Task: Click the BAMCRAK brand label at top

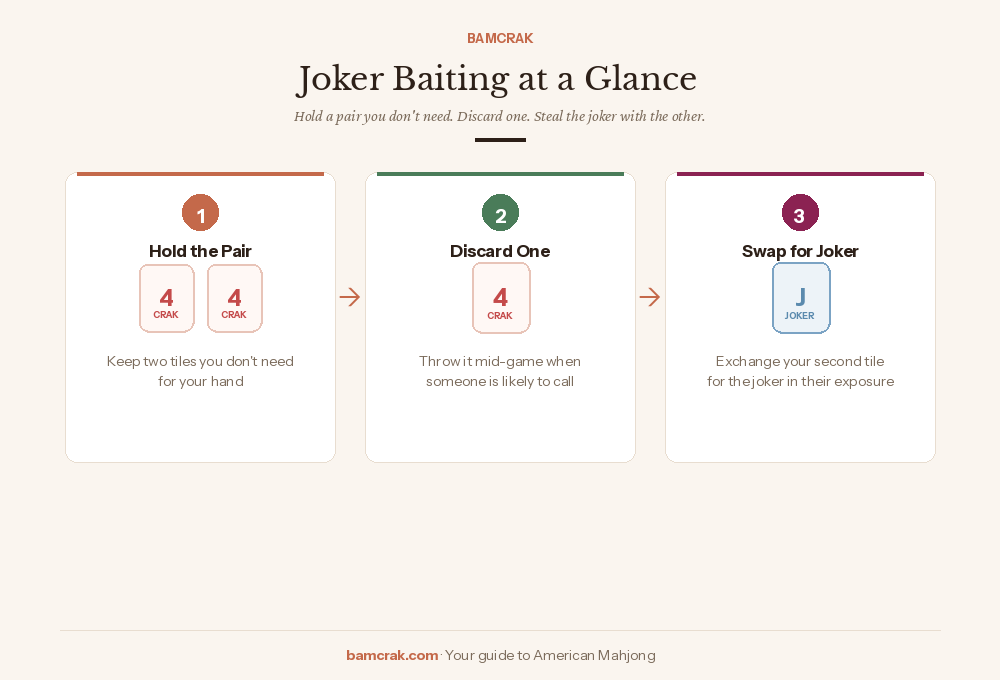Action: coord(500,38)
